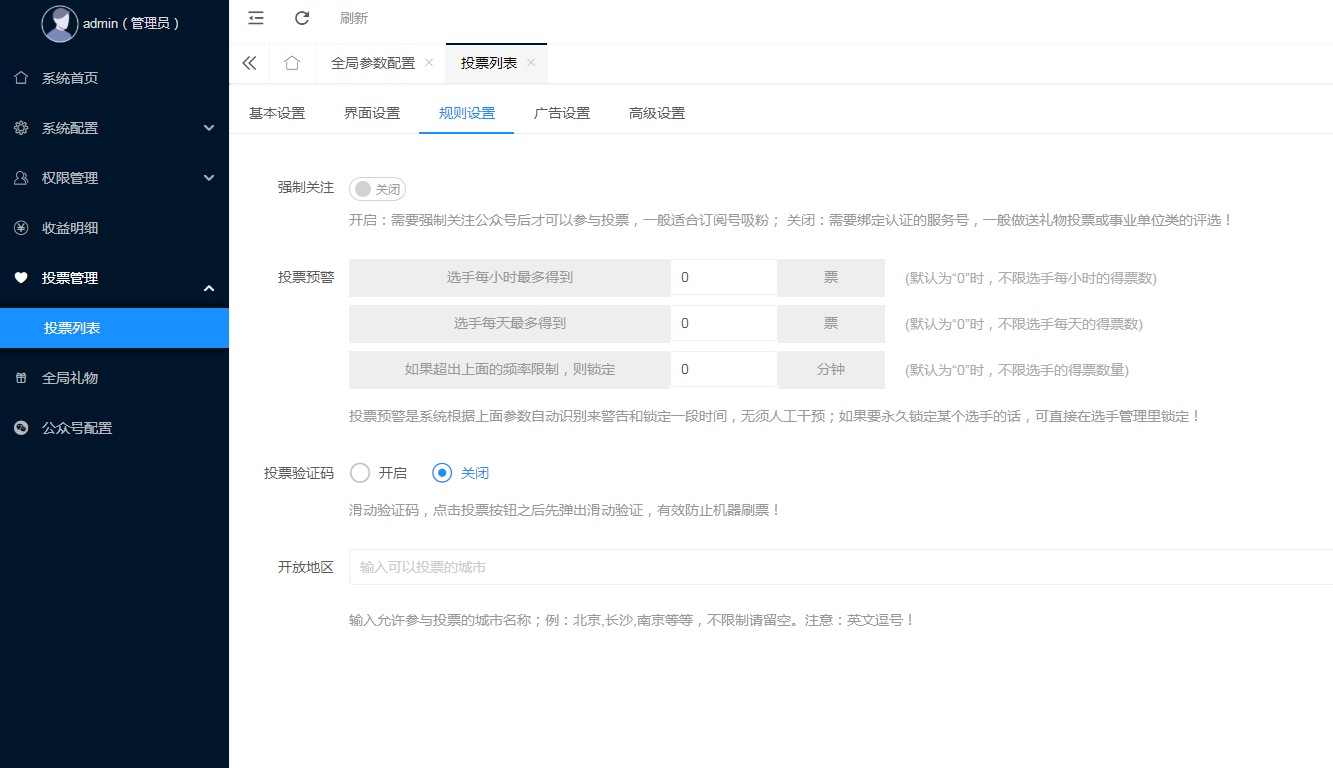Switch to 高级设置 tab
Image resolution: width=1333 pixels, height=768 pixels.
(x=657, y=113)
